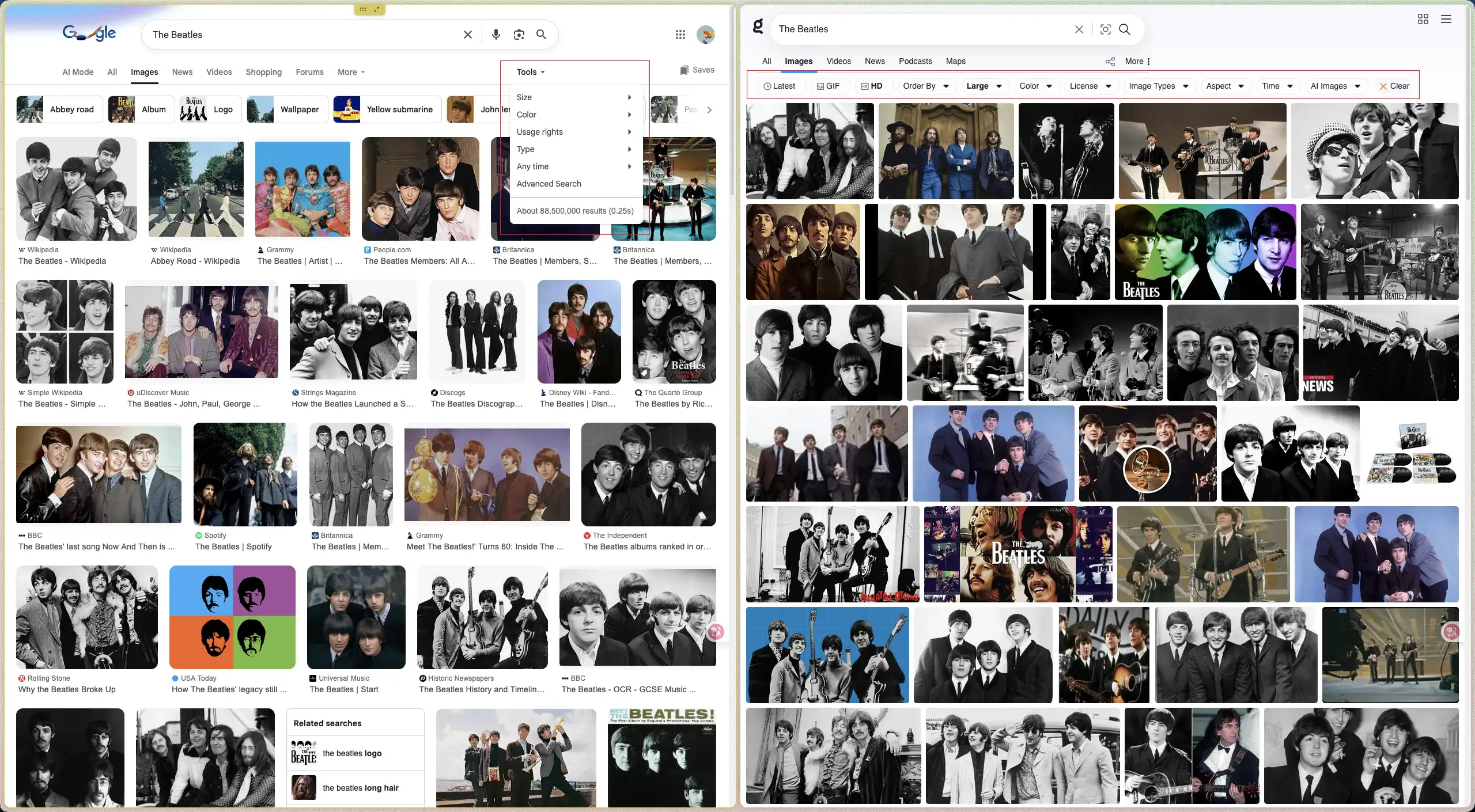Expand the Order By dropdown

[x=925, y=86]
